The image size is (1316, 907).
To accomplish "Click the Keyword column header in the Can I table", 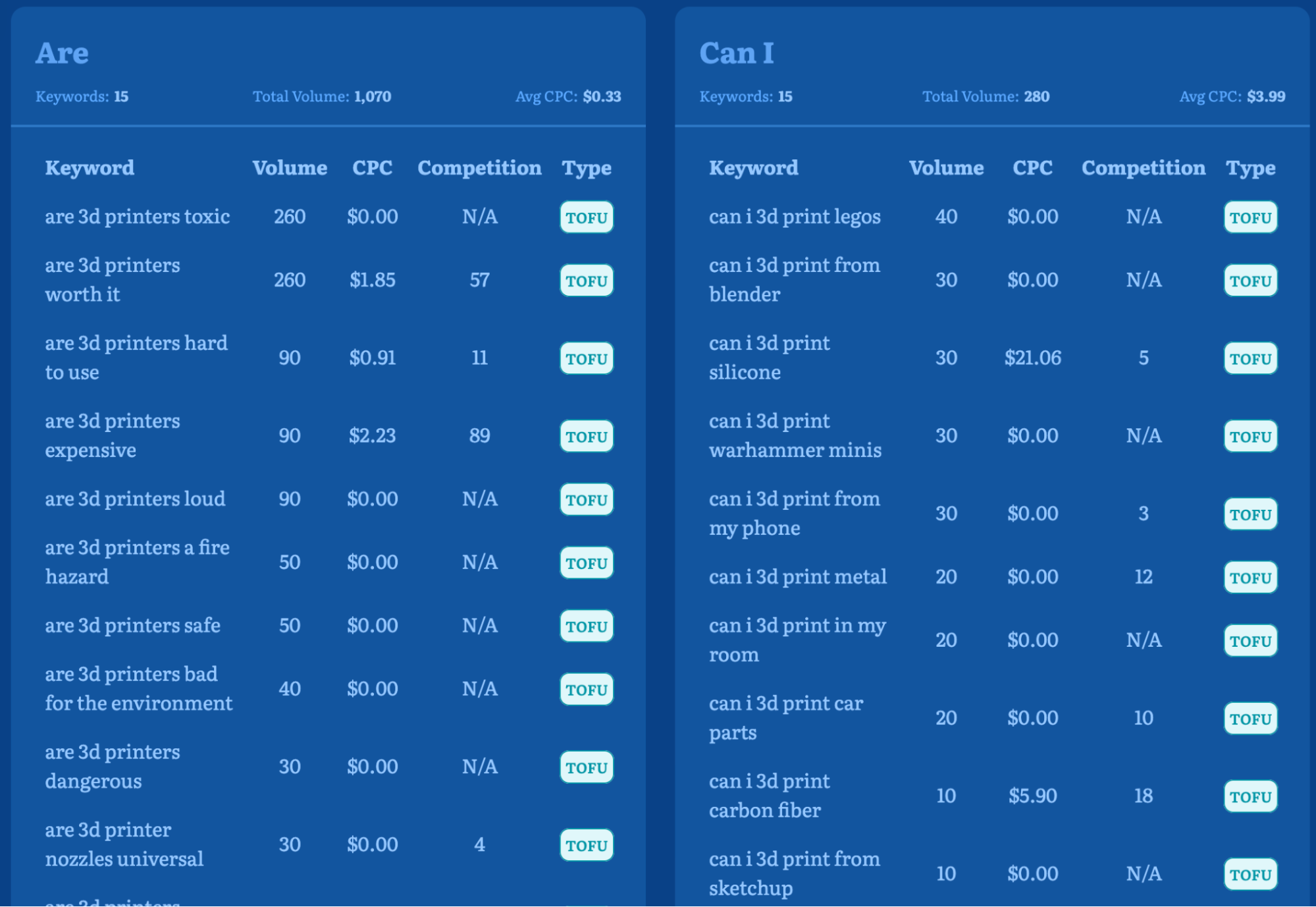I will tap(753, 167).
